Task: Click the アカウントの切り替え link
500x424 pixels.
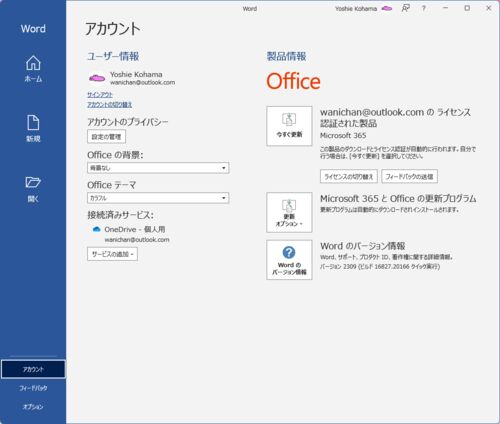Action: click(109, 105)
